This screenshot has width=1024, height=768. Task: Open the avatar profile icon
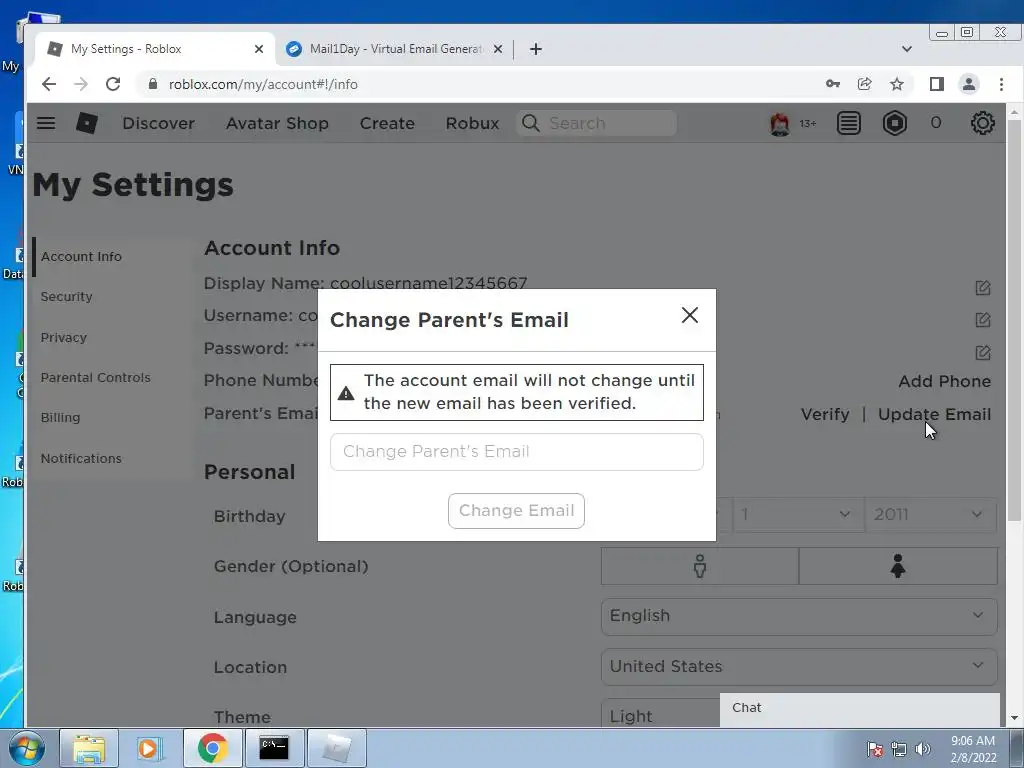coord(779,123)
